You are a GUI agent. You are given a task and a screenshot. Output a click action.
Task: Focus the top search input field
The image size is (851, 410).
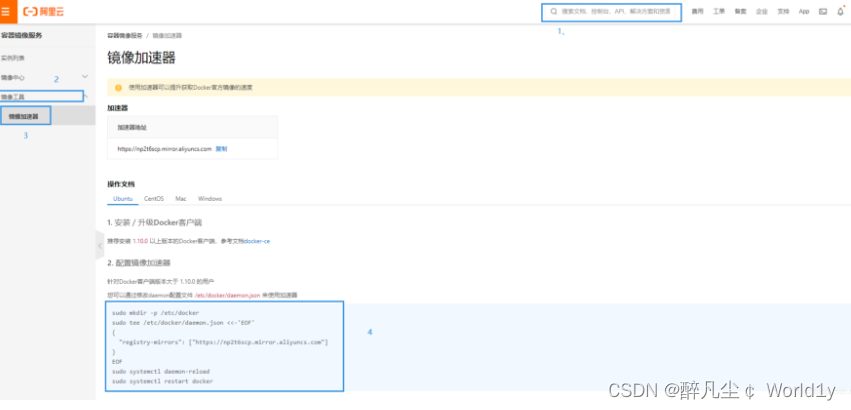[x=611, y=11]
